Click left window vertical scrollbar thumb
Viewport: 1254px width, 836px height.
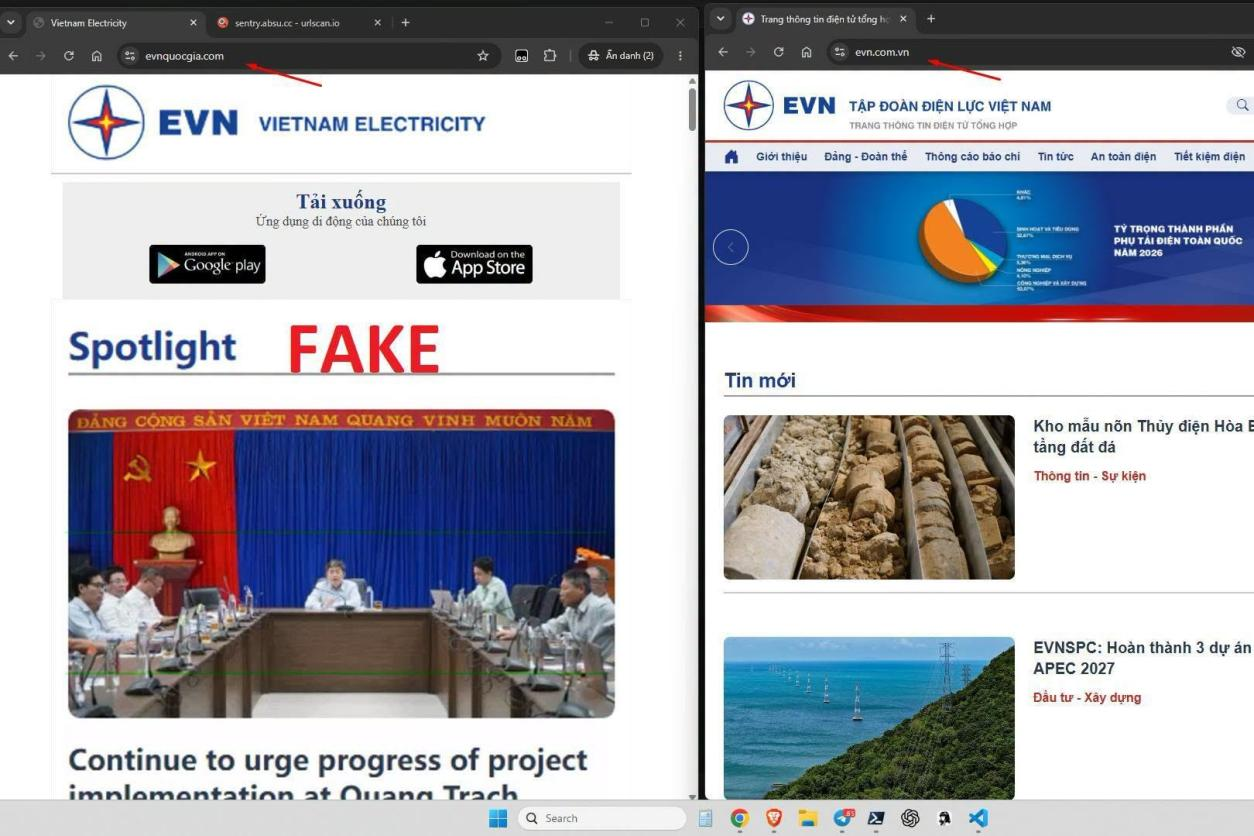tap(692, 109)
